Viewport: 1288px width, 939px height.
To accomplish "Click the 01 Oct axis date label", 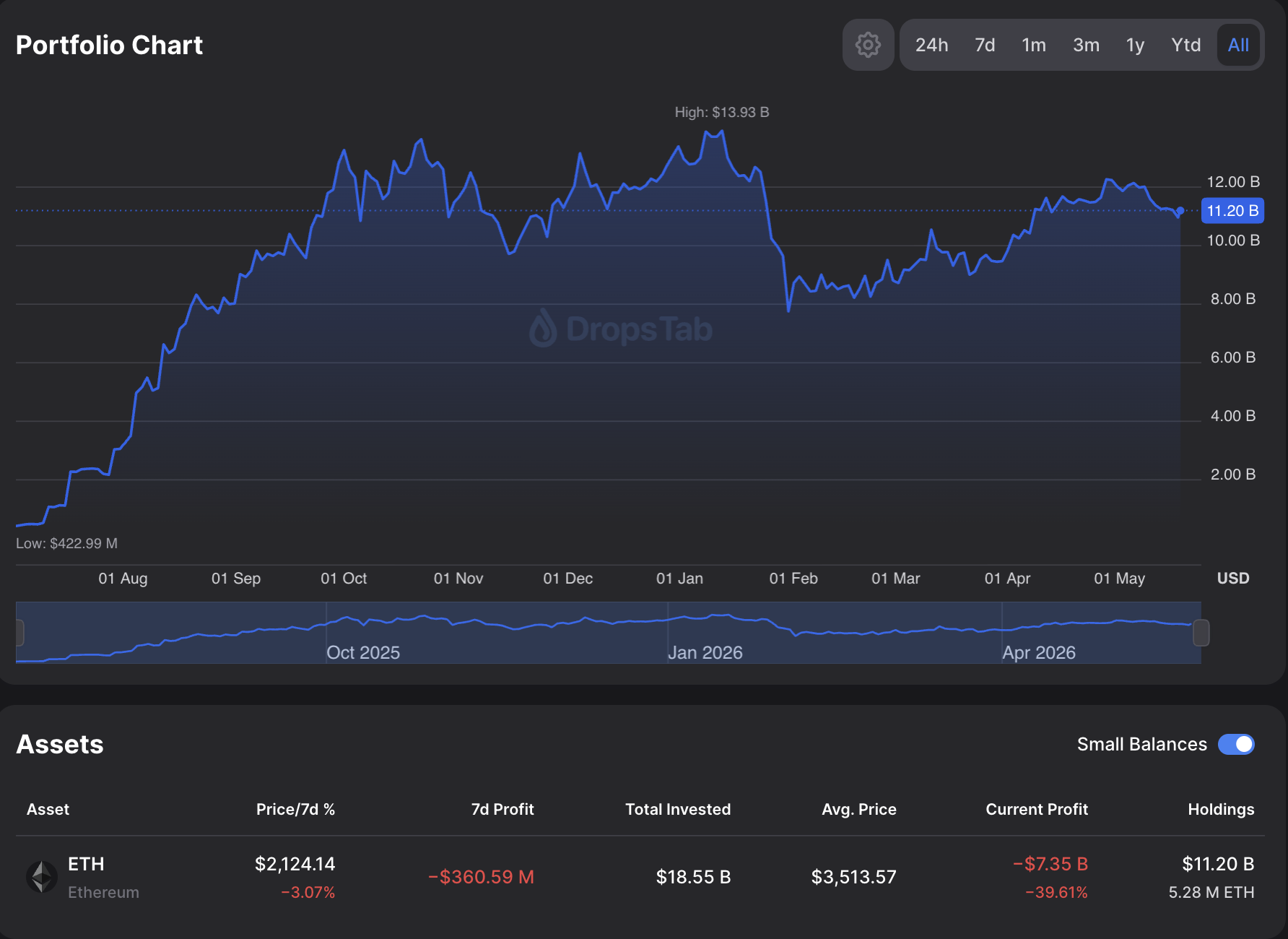I will [x=344, y=579].
